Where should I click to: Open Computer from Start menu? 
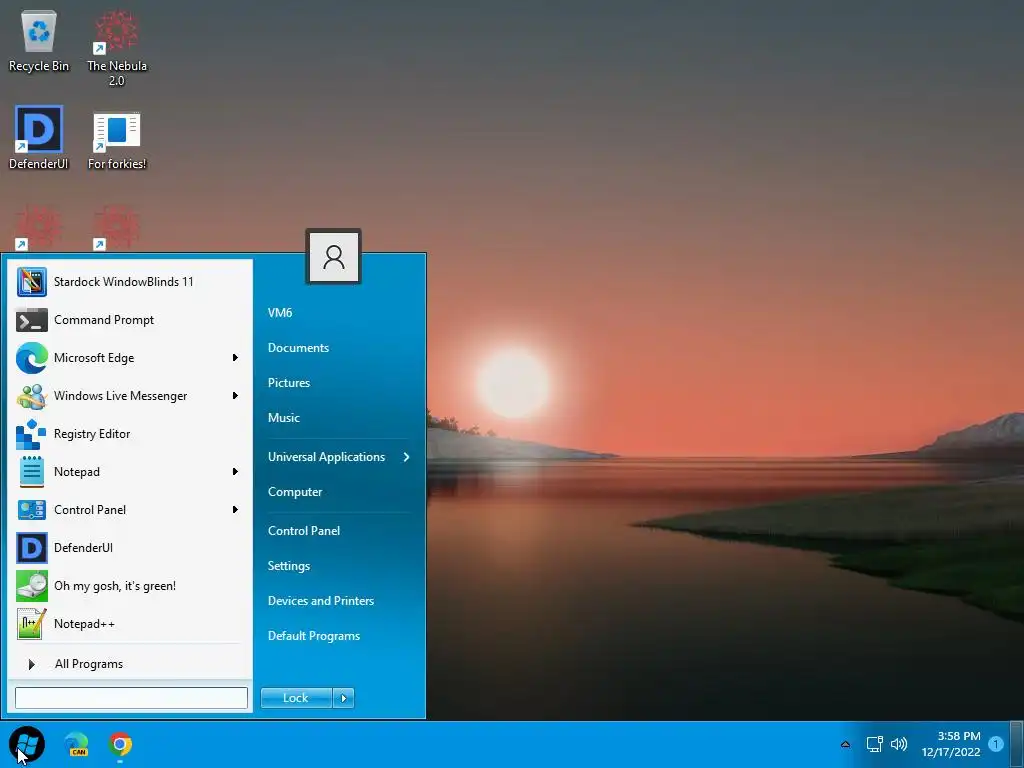click(295, 492)
